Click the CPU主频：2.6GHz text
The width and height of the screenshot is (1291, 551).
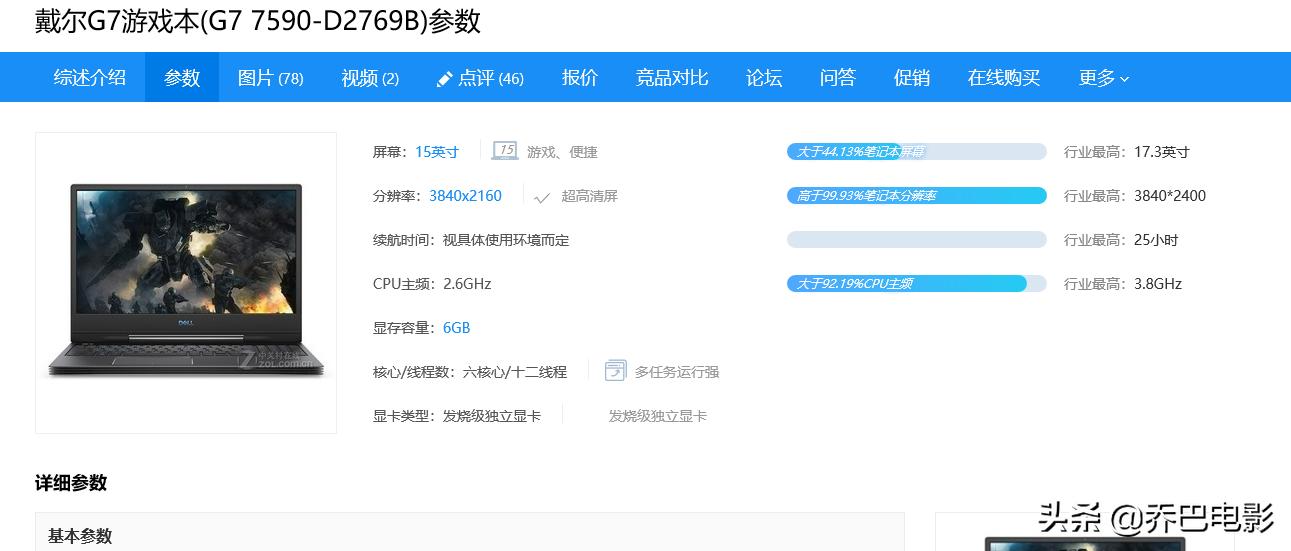pyautogui.click(x=432, y=284)
